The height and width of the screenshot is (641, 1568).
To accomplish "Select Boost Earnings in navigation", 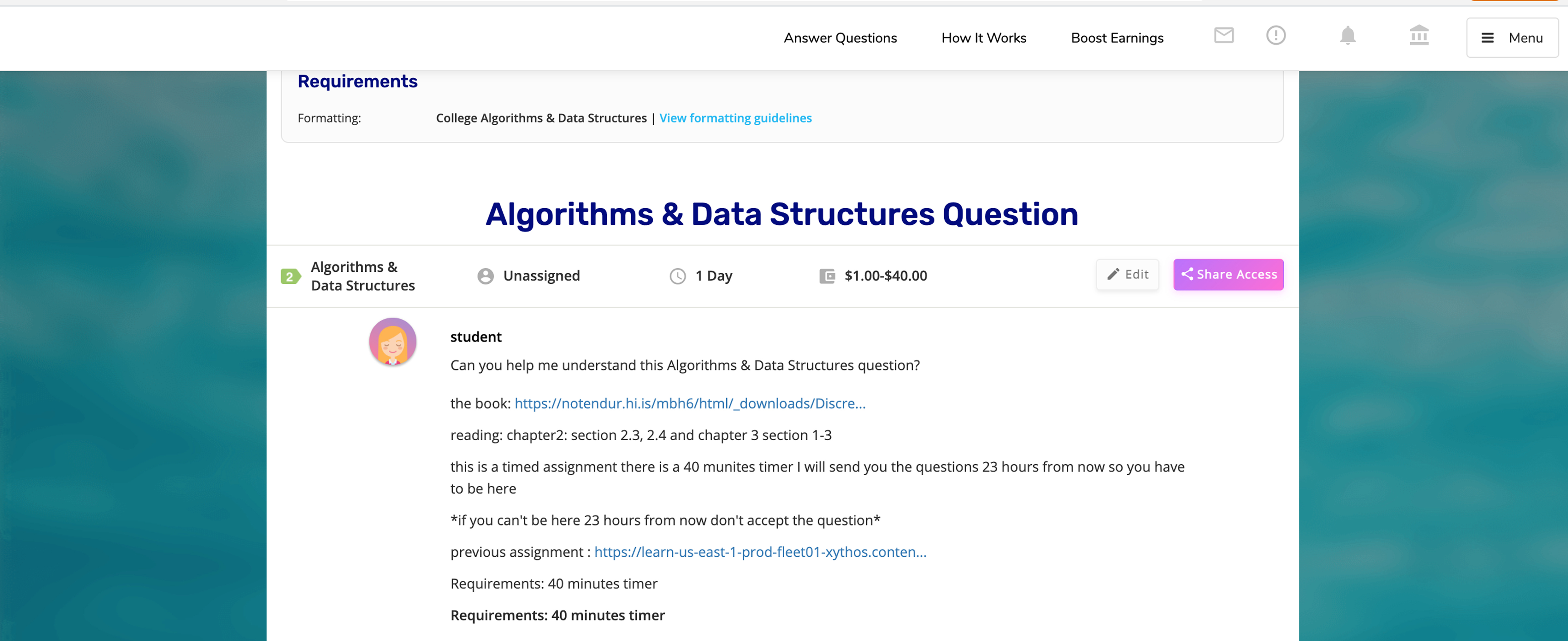I will click(x=1117, y=38).
